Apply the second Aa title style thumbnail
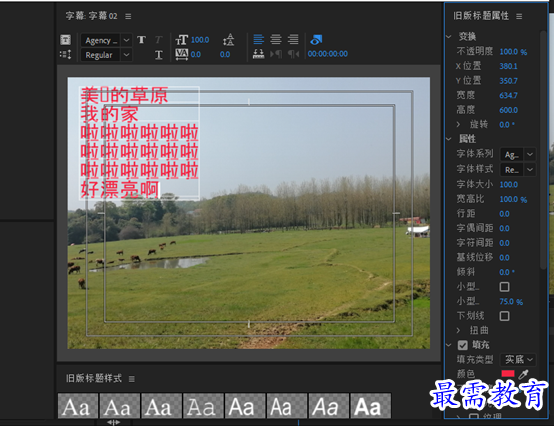This screenshot has width=554, height=426. pyautogui.click(x=119, y=406)
